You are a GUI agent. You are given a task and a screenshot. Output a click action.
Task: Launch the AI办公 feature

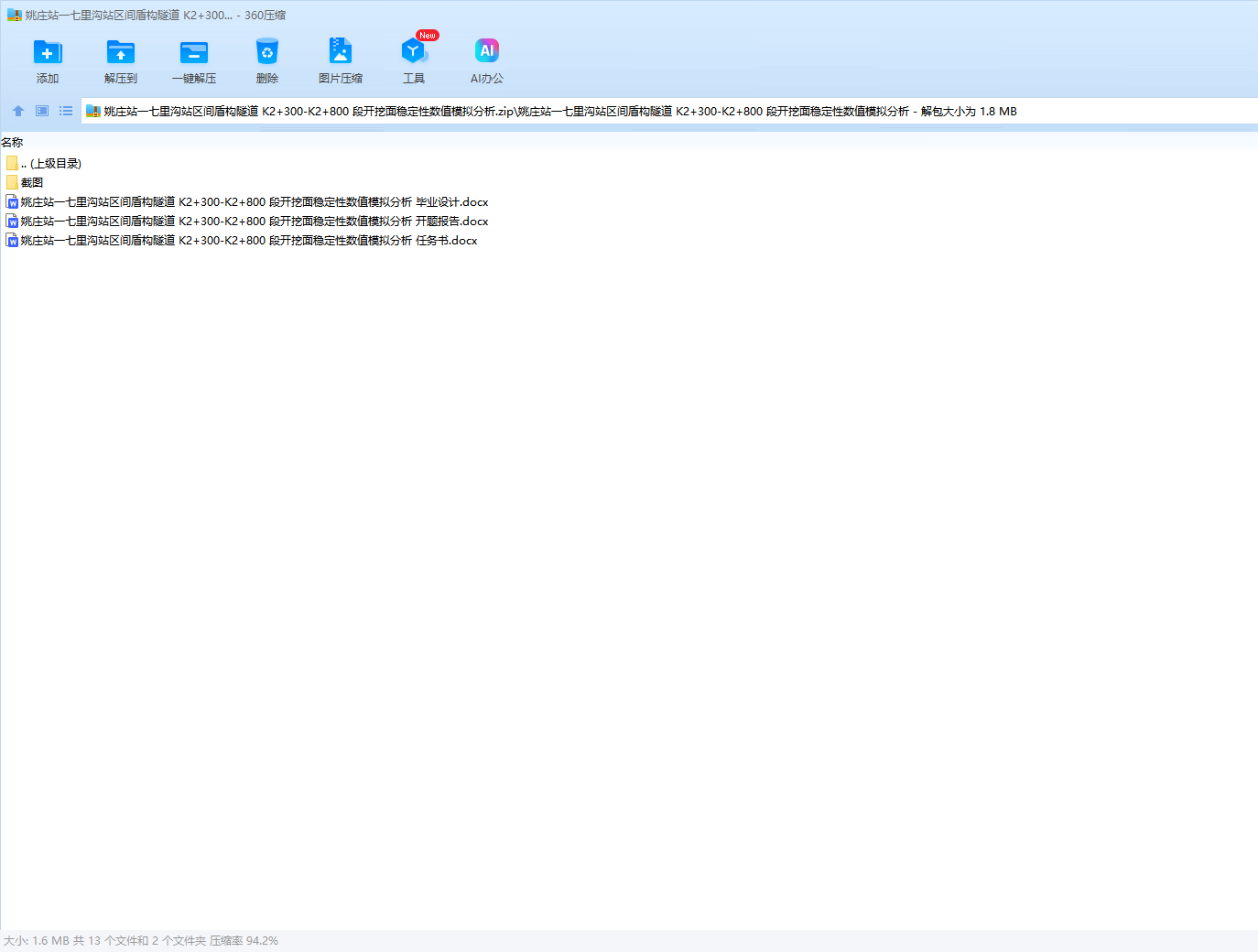487,51
